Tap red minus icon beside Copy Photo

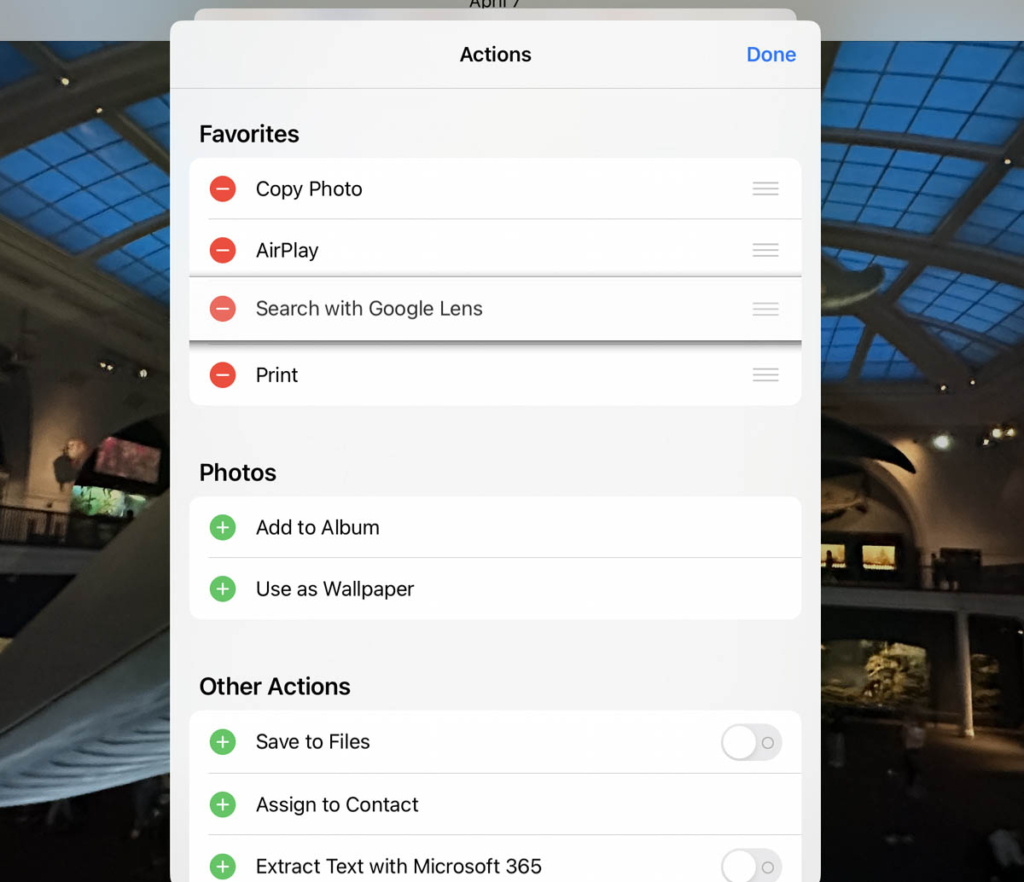[x=223, y=189]
